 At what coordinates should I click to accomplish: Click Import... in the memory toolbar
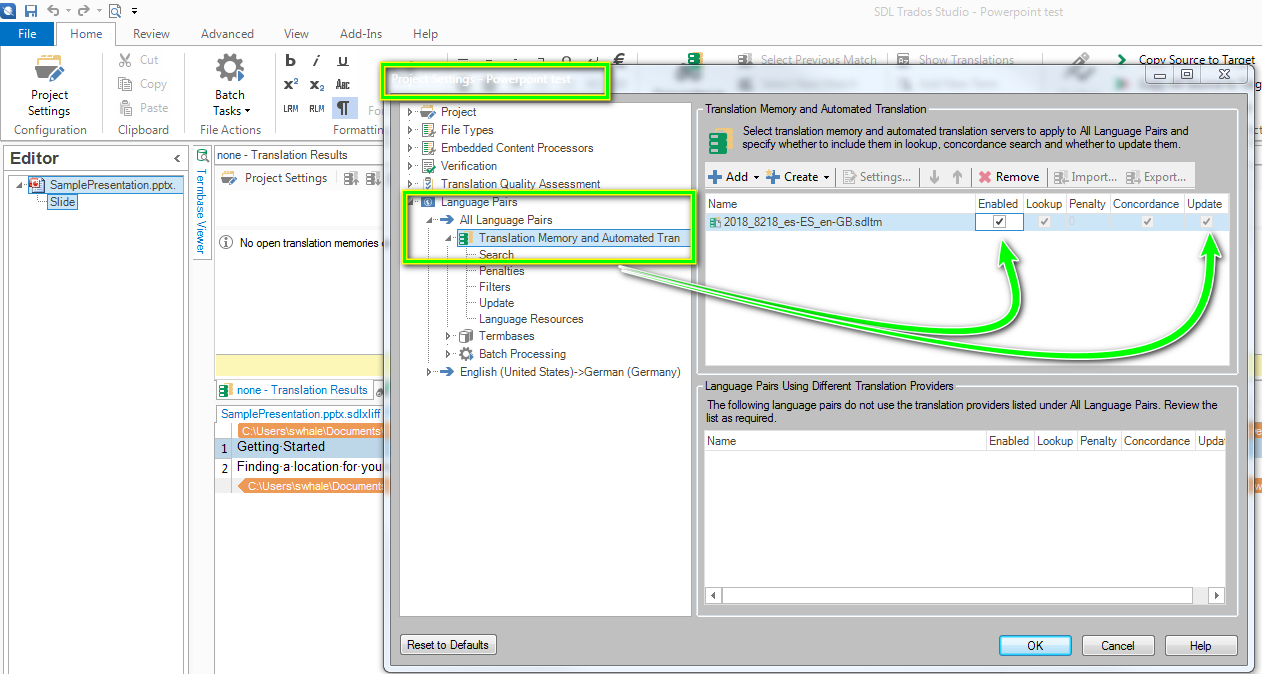1085,177
